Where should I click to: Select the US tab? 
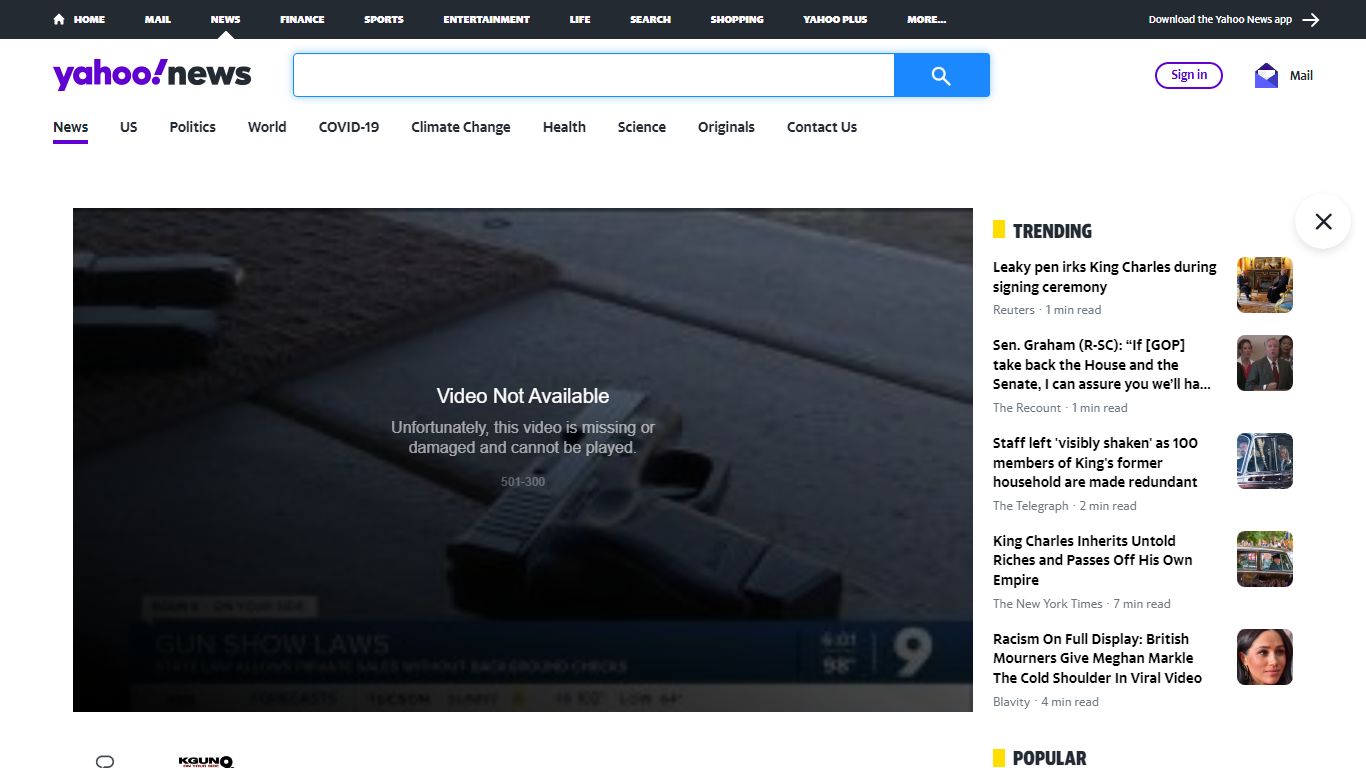[129, 127]
